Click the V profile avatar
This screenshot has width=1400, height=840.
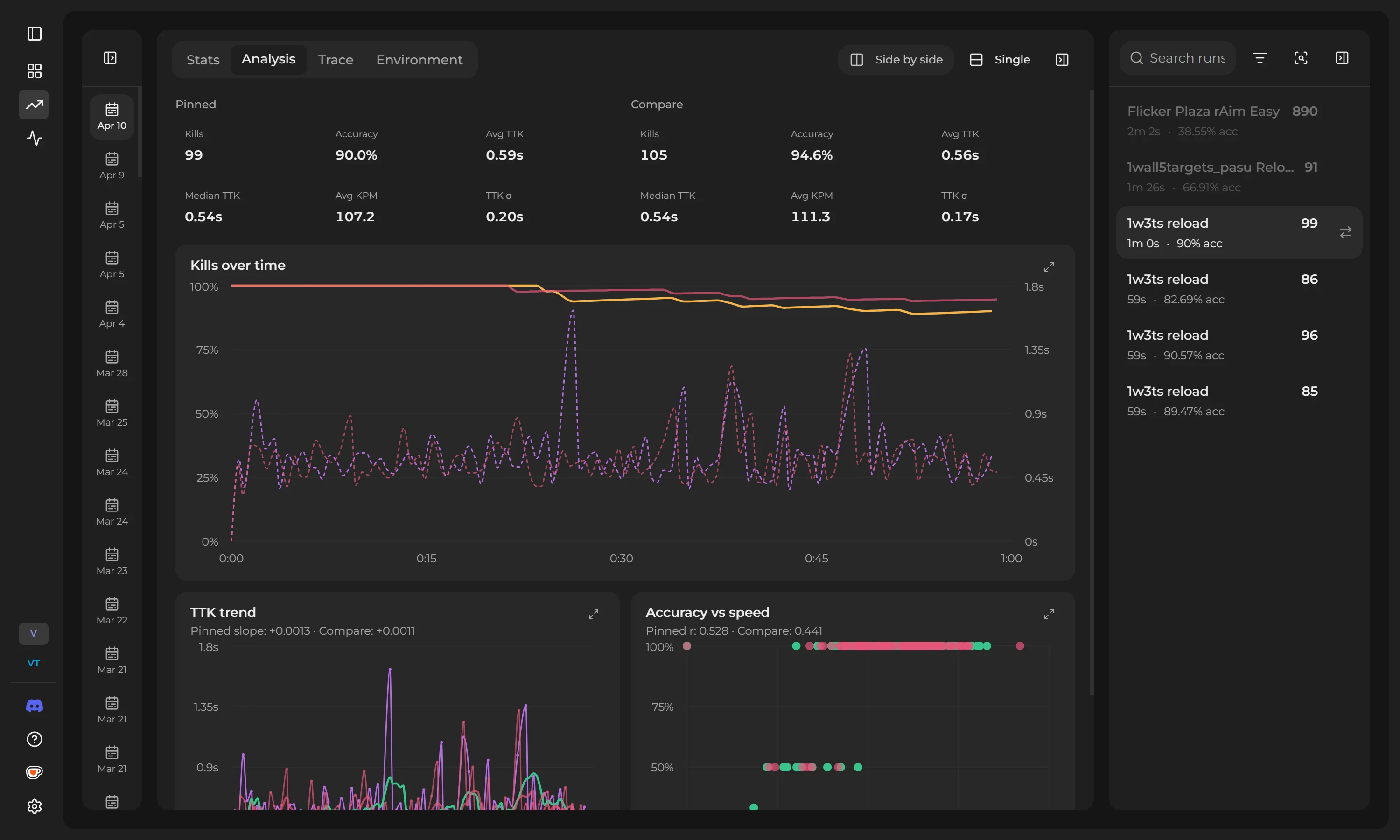[34, 633]
